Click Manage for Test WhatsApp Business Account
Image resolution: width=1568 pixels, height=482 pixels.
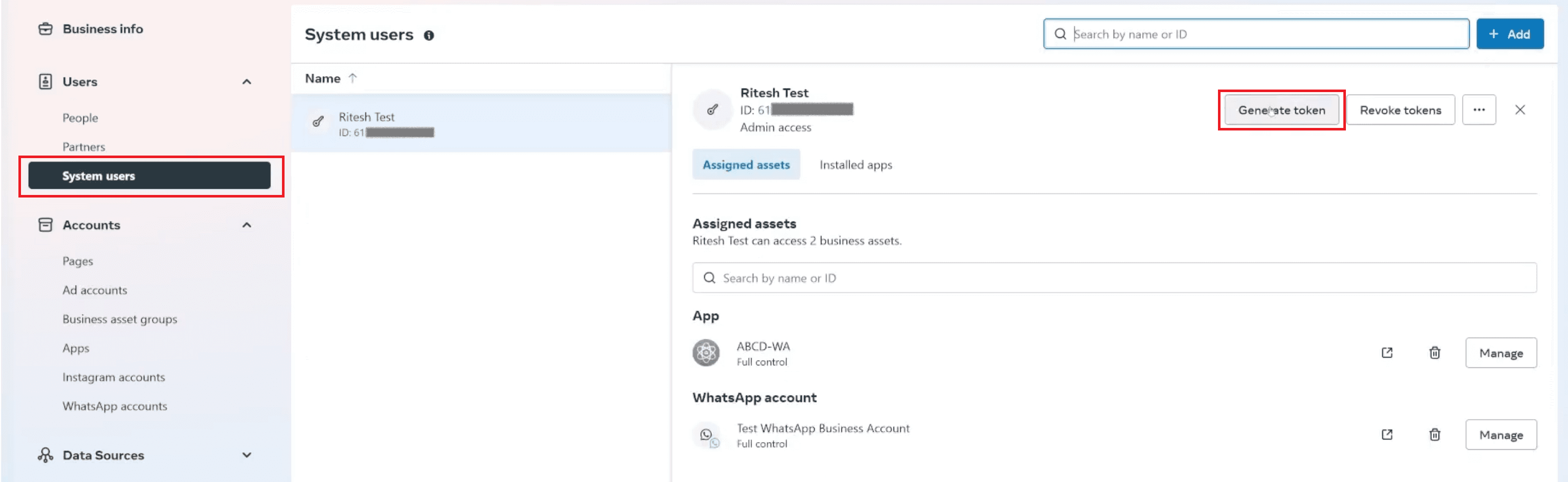pos(1500,434)
